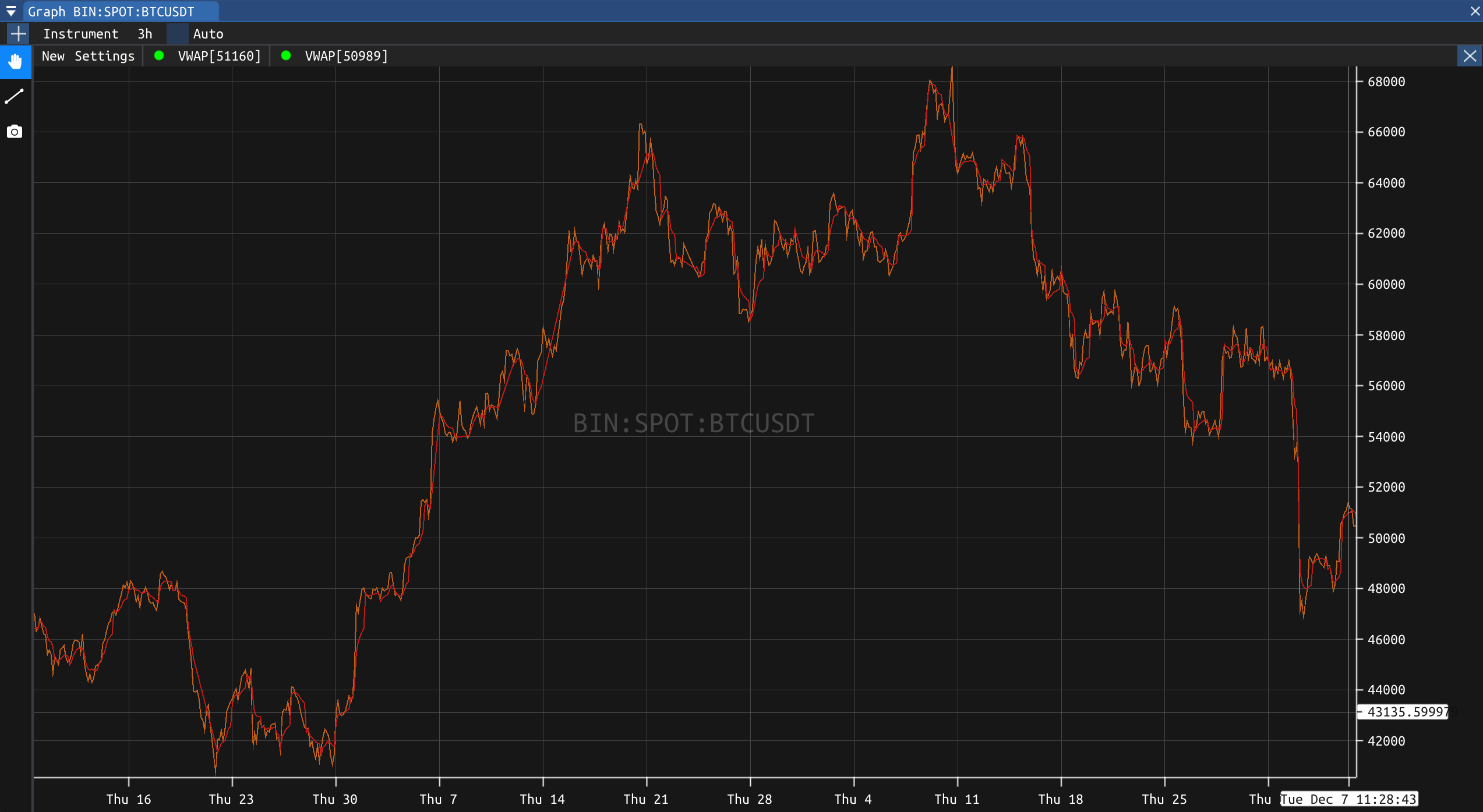1483x812 pixels.
Task: Toggle the VWAP[50989] green indicator dot
Action: pyautogui.click(x=286, y=55)
